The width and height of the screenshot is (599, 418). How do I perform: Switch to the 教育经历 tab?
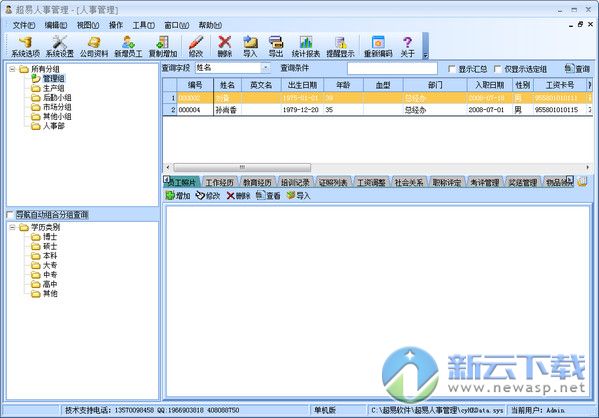click(x=257, y=183)
